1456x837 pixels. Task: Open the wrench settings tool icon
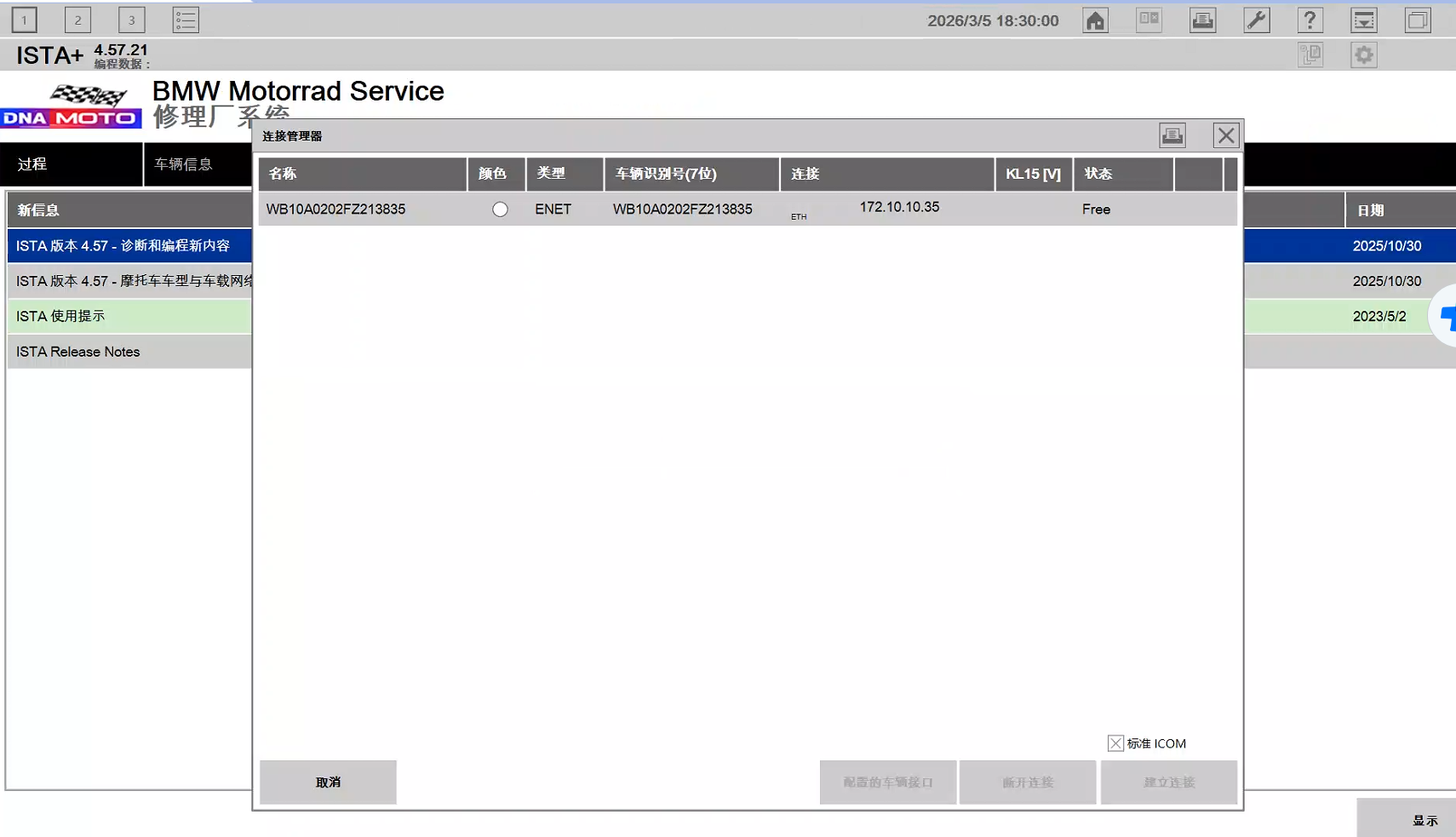pyautogui.click(x=1256, y=20)
